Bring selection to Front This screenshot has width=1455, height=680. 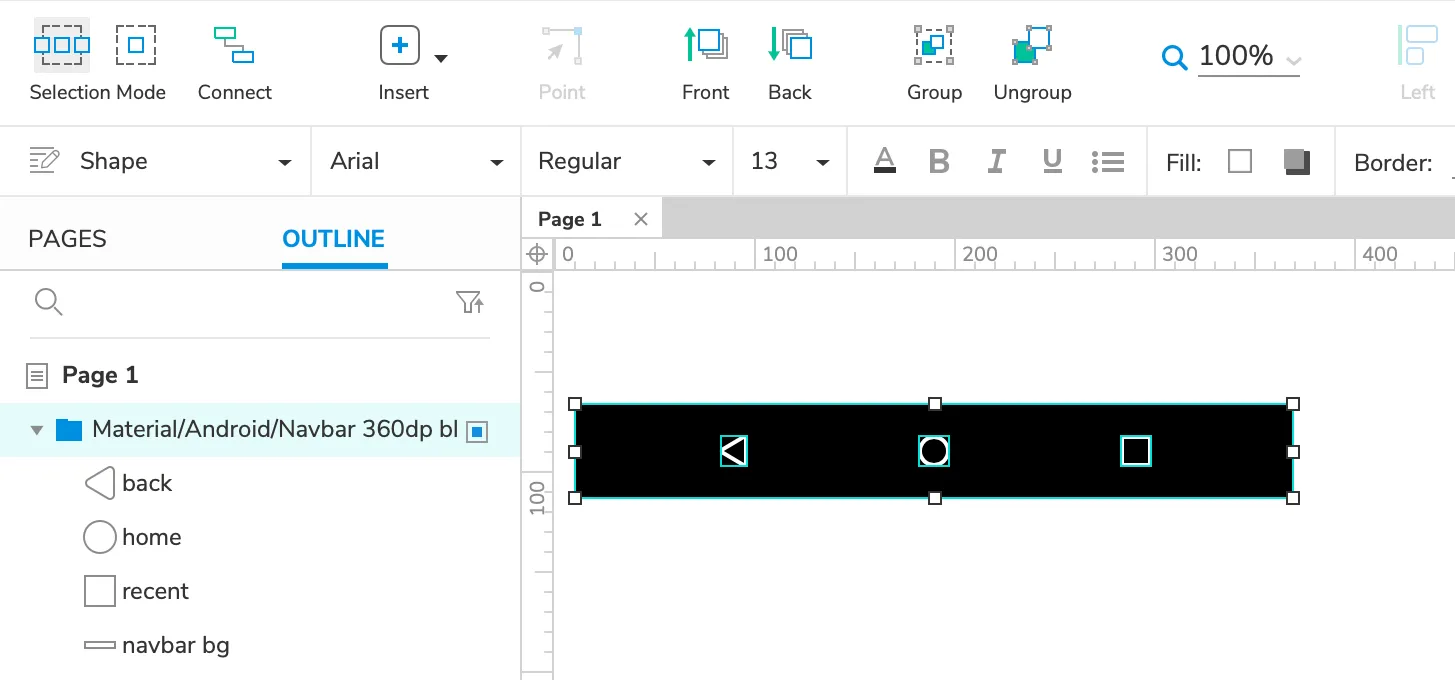click(705, 61)
